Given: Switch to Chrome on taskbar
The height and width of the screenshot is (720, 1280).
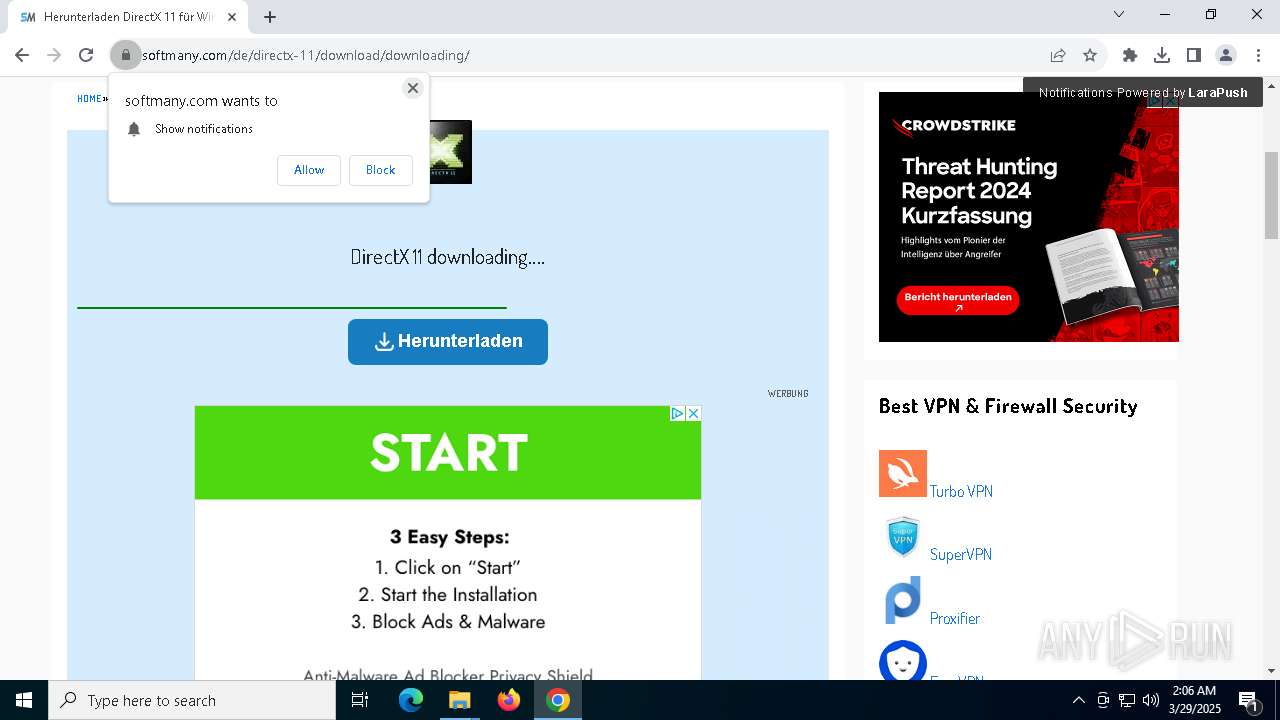Looking at the screenshot, I should point(558,700).
